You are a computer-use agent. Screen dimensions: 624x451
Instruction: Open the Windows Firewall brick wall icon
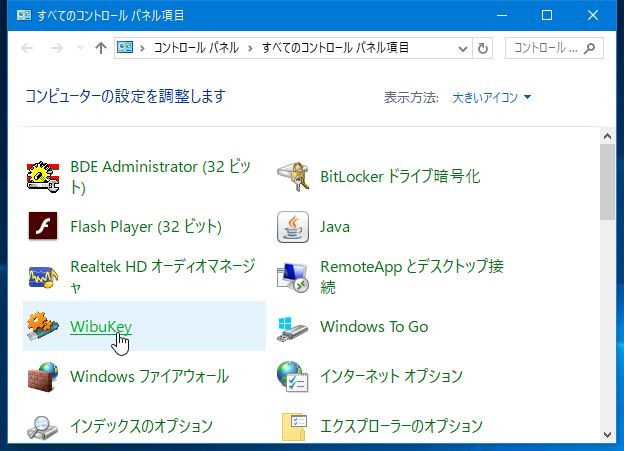(43, 377)
